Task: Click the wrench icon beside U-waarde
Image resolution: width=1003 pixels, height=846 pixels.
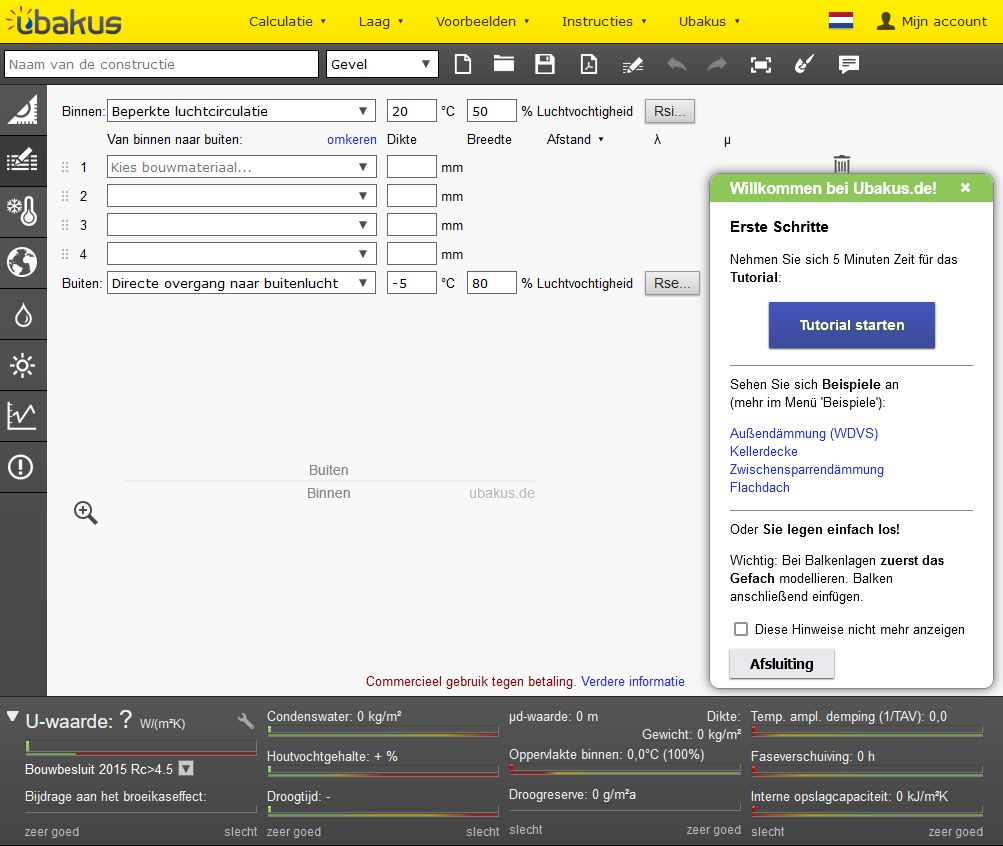Action: pos(246,721)
